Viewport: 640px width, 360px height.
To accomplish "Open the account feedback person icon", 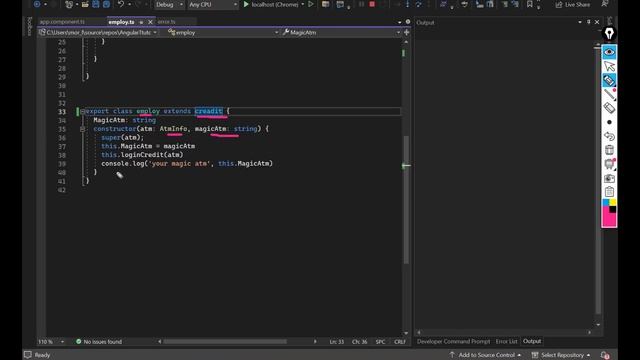I will coord(605,4).
